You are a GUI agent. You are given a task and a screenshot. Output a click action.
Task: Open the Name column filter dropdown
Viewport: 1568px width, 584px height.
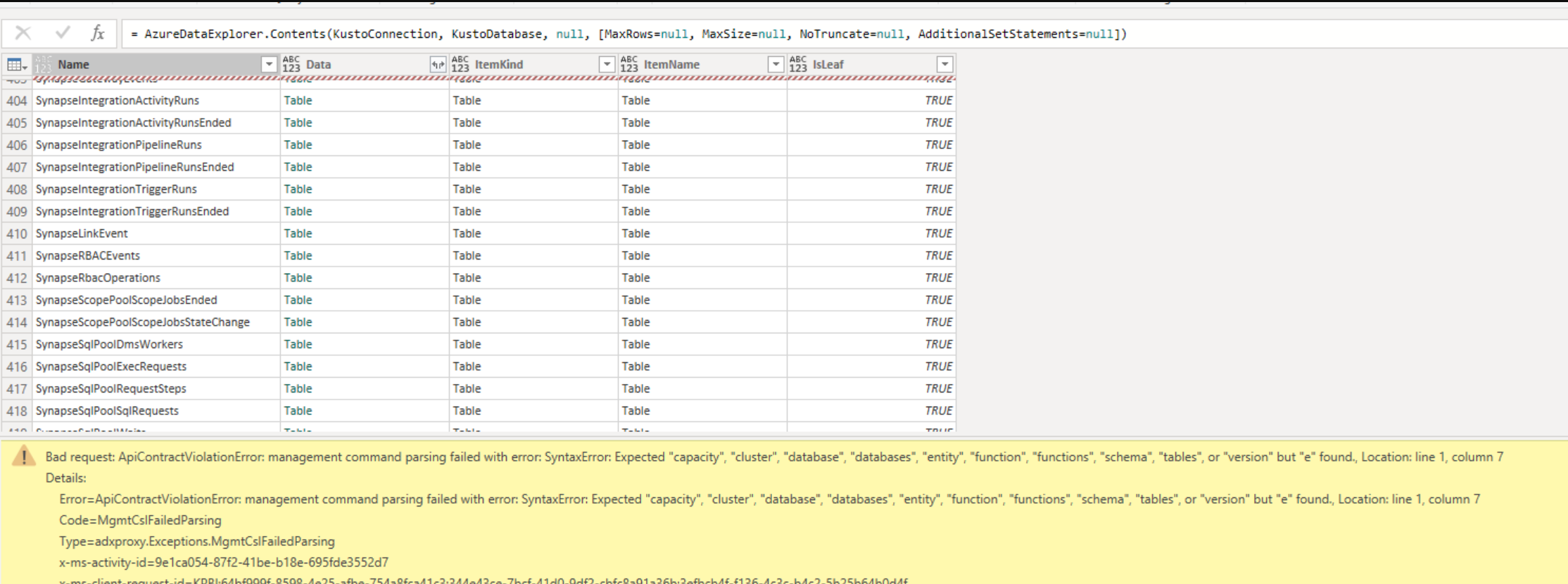point(269,65)
